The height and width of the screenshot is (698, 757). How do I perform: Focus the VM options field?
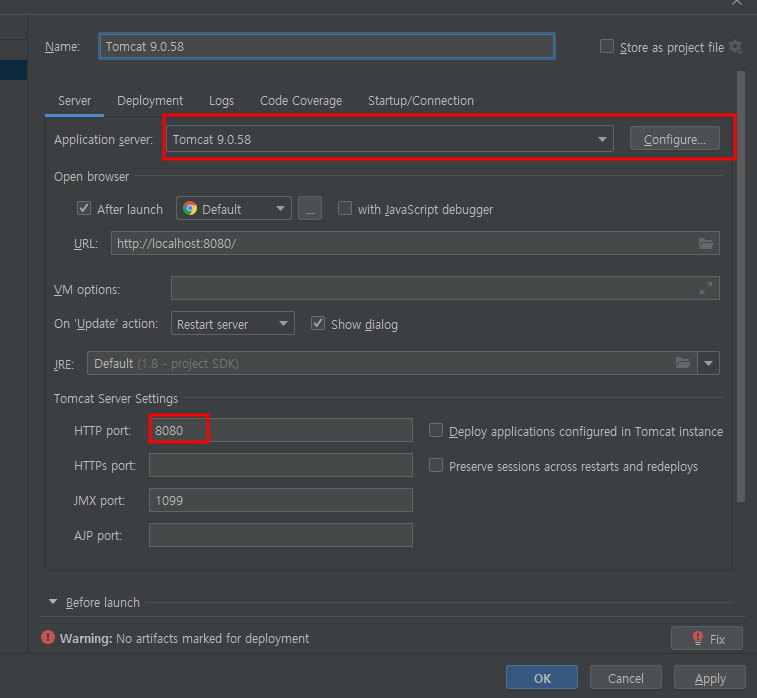pos(445,288)
